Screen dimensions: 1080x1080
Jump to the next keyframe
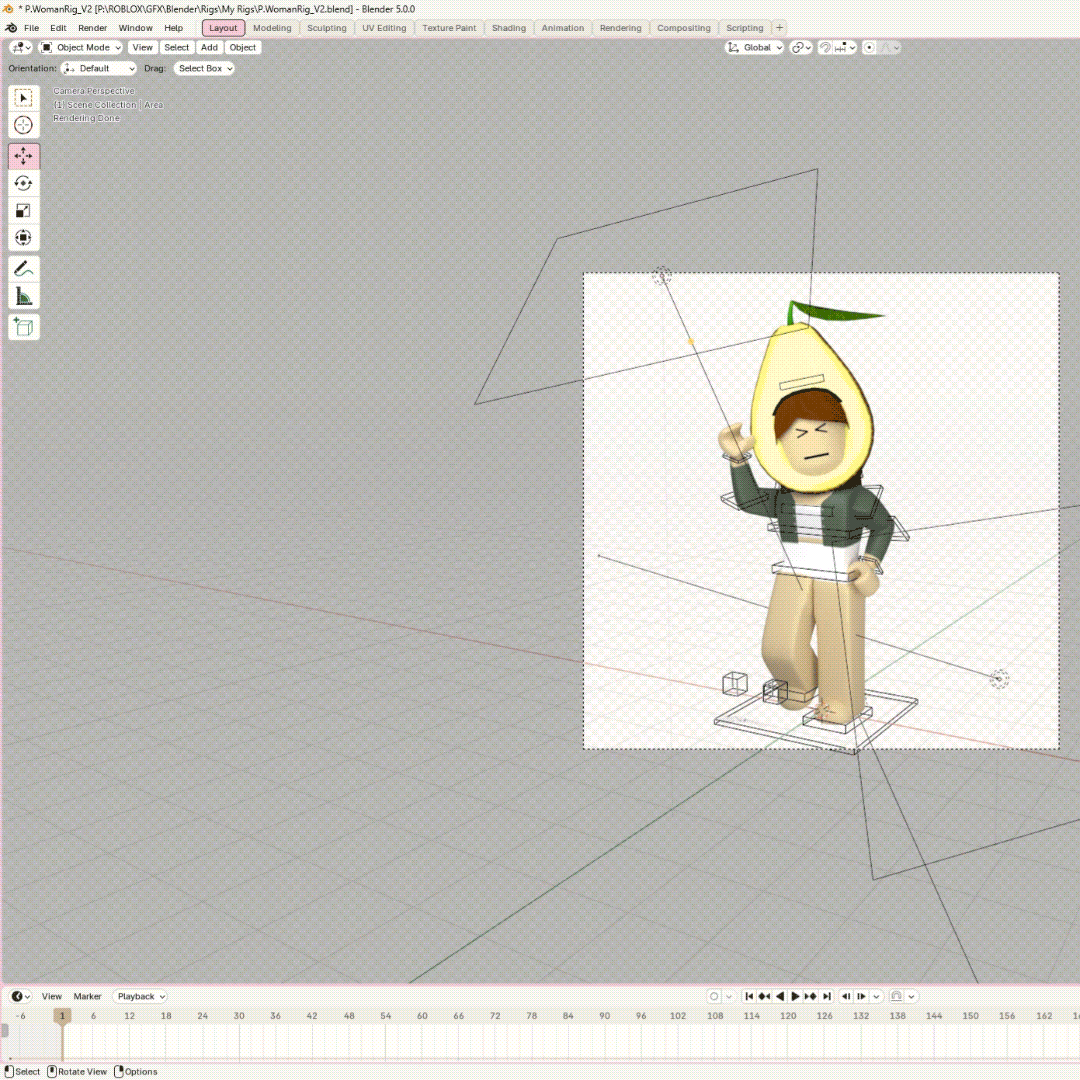tap(811, 996)
